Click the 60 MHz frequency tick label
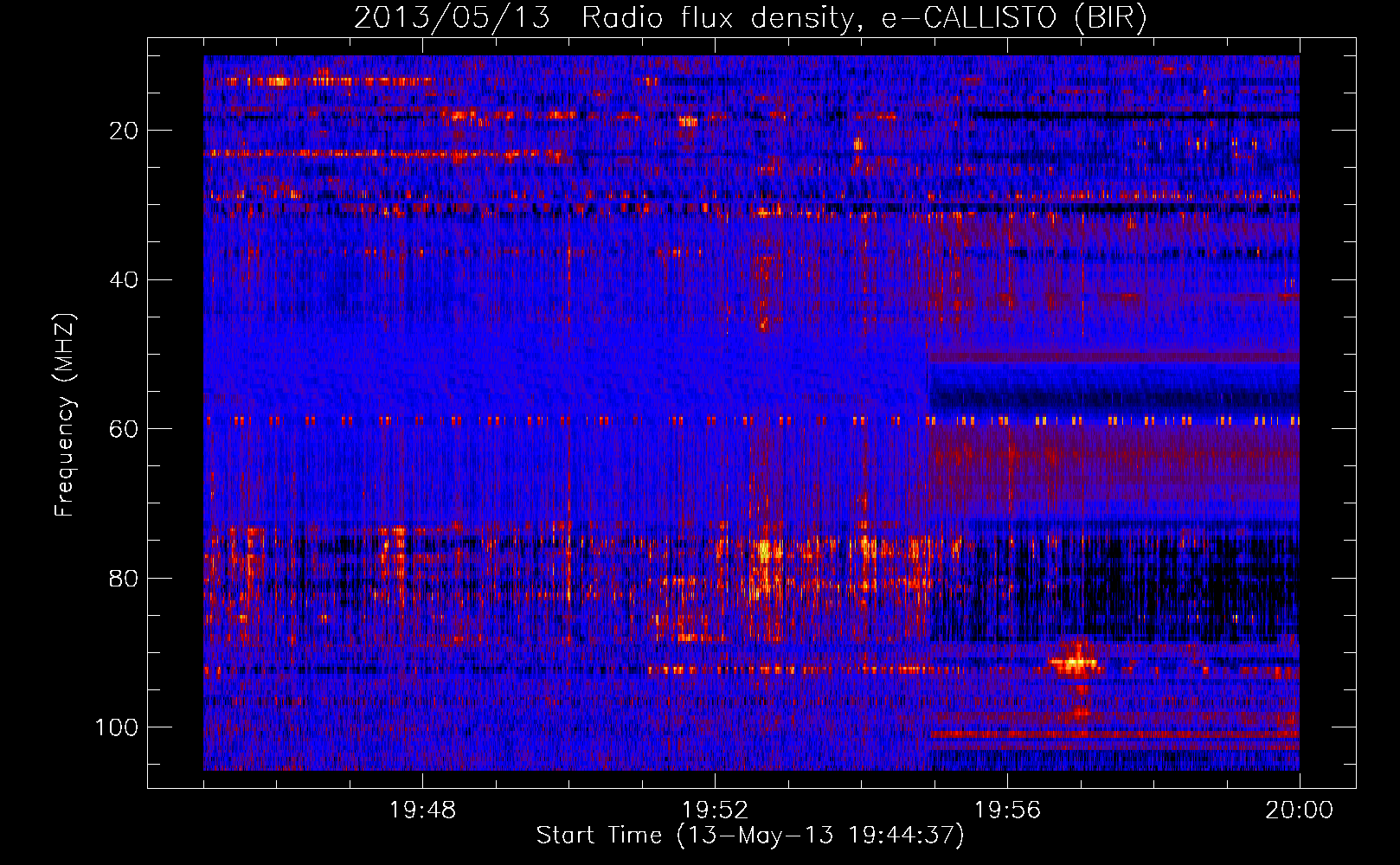The height and width of the screenshot is (865, 1400). [124, 429]
